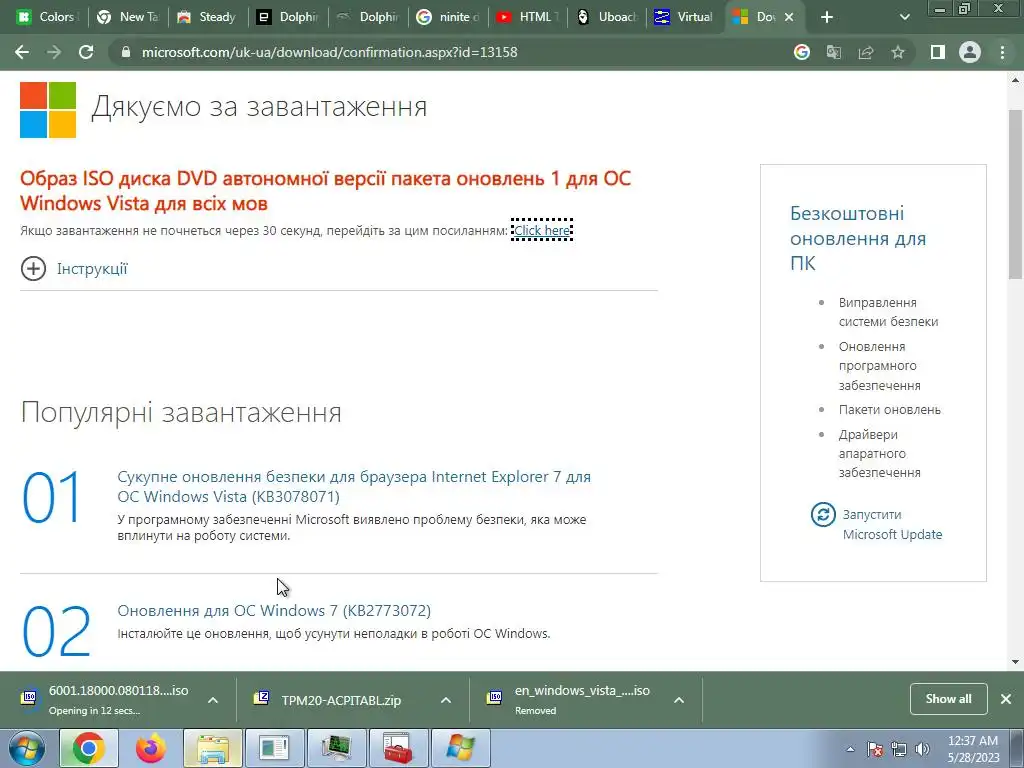Reload the Microsoft download page

coord(86,52)
